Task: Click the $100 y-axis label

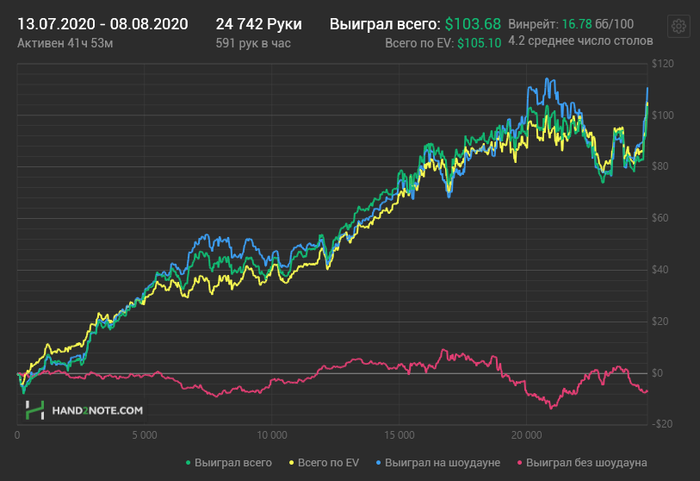Action: click(662, 115)
